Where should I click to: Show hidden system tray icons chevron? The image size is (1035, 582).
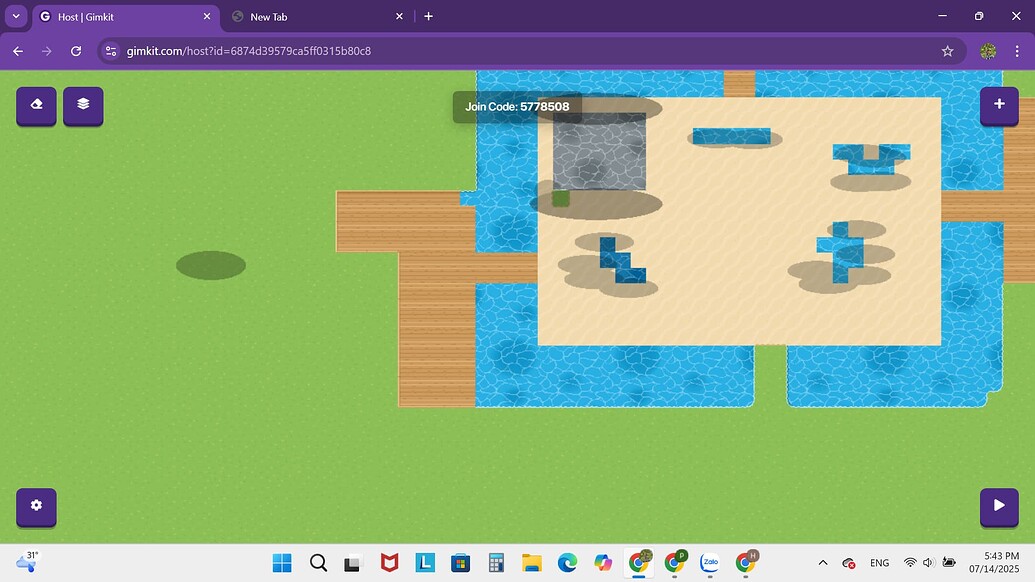pos(823,563)
